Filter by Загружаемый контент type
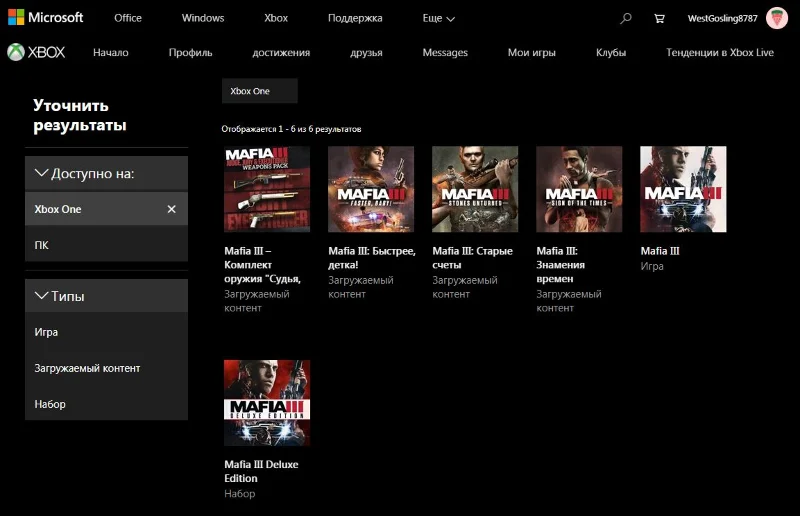The height and width of the screenshot is (516, 800). coord(87,368)
